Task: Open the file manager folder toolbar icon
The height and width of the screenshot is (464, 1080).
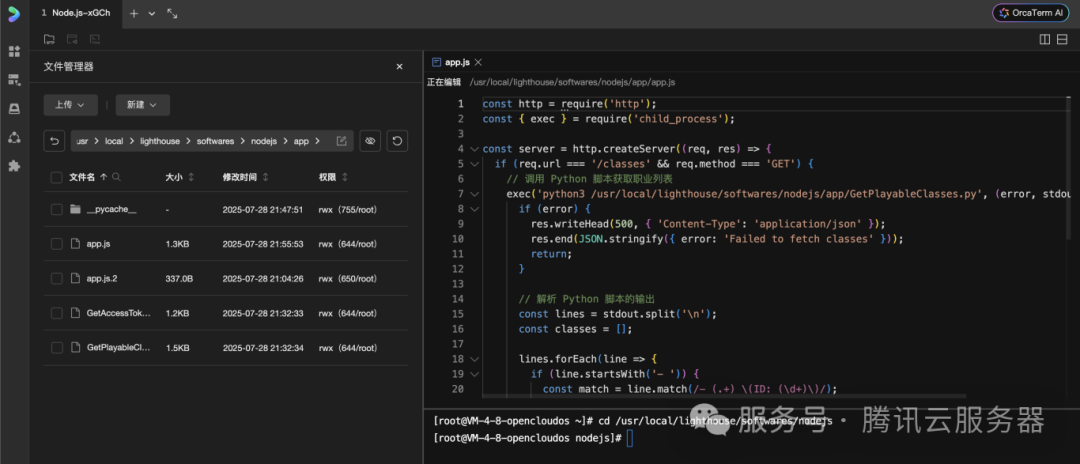Action: [50, 39]
